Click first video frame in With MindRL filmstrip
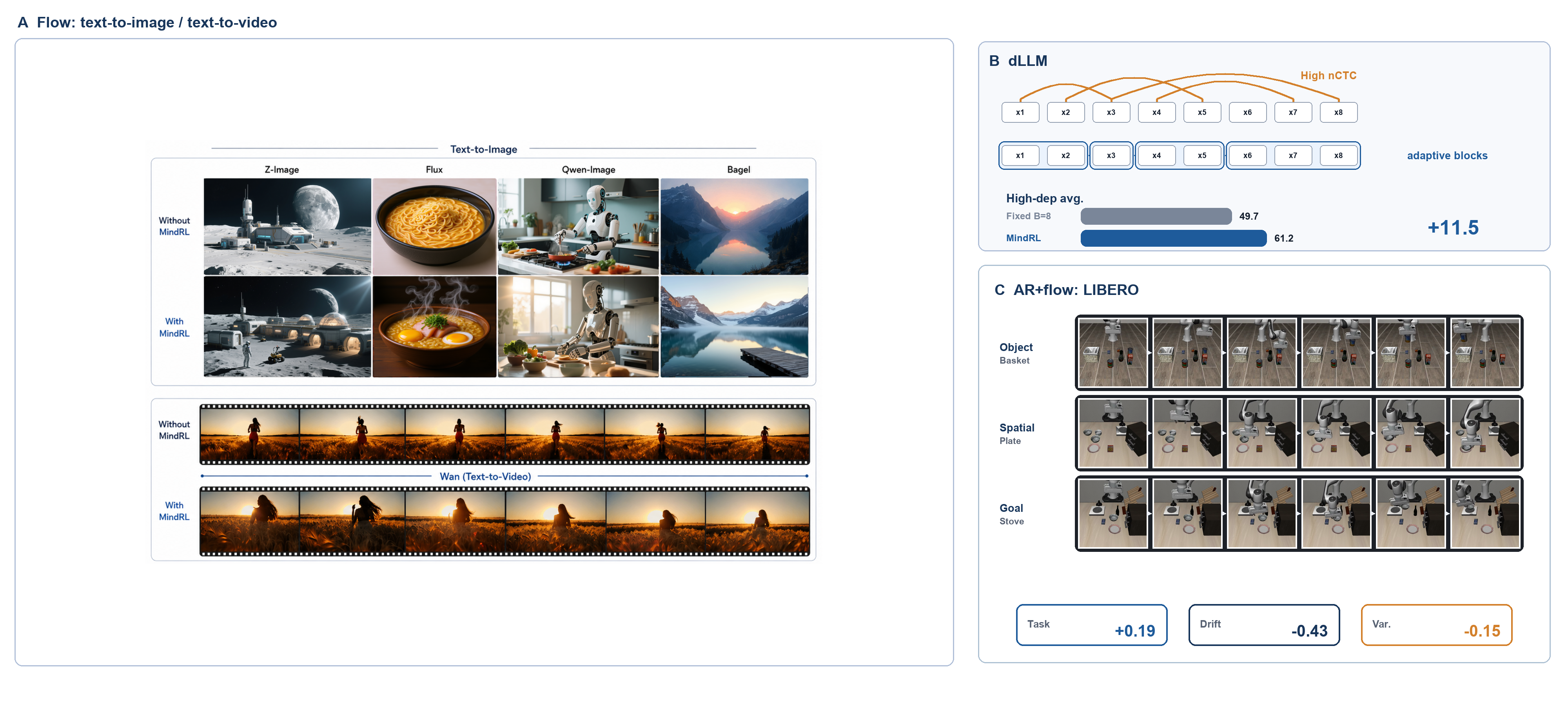The width and height of the screenshot is (1568, 706). [250, 521]
